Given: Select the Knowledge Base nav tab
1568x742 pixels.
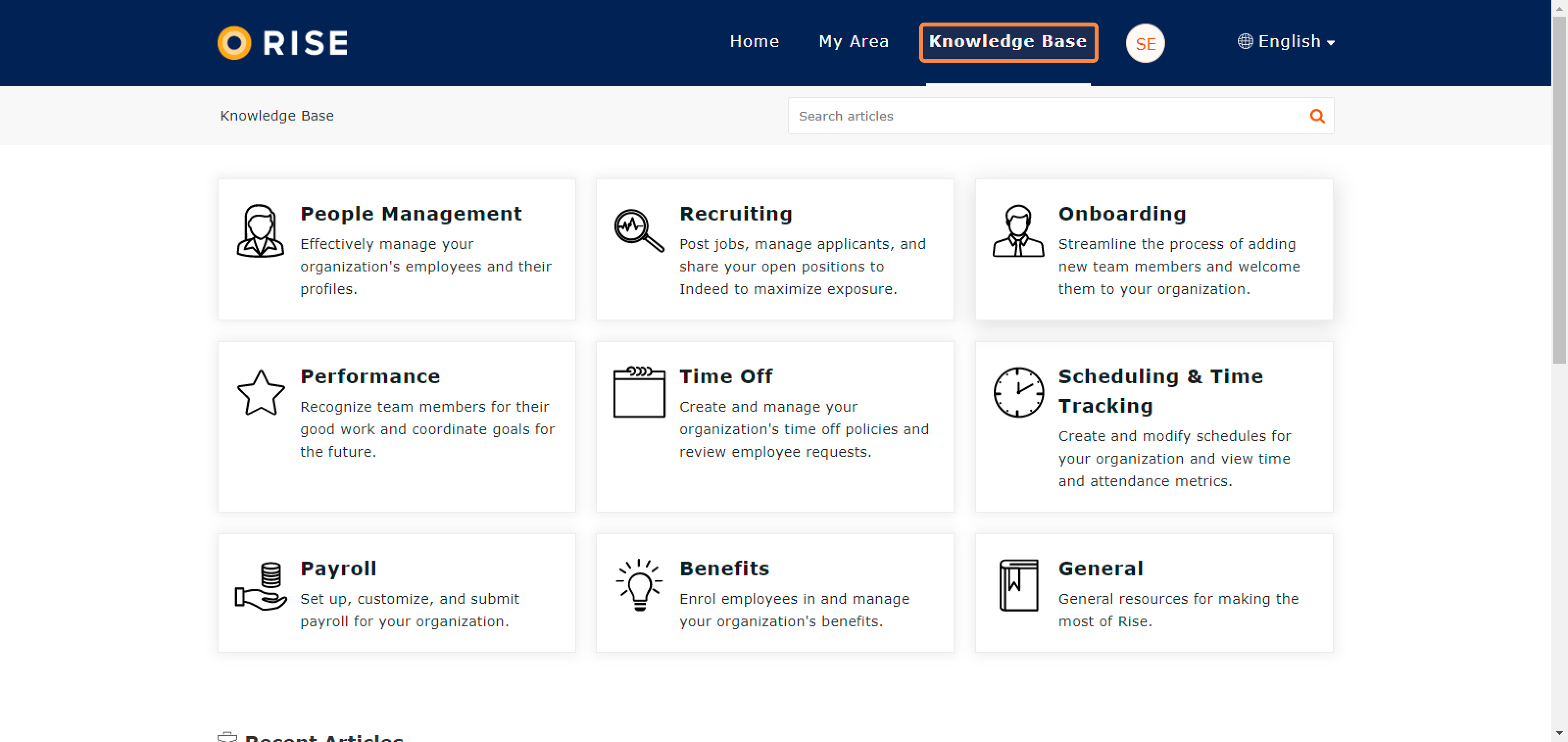Looking at the screenshot, I should pyautogui.click(x=1008, y=42).
